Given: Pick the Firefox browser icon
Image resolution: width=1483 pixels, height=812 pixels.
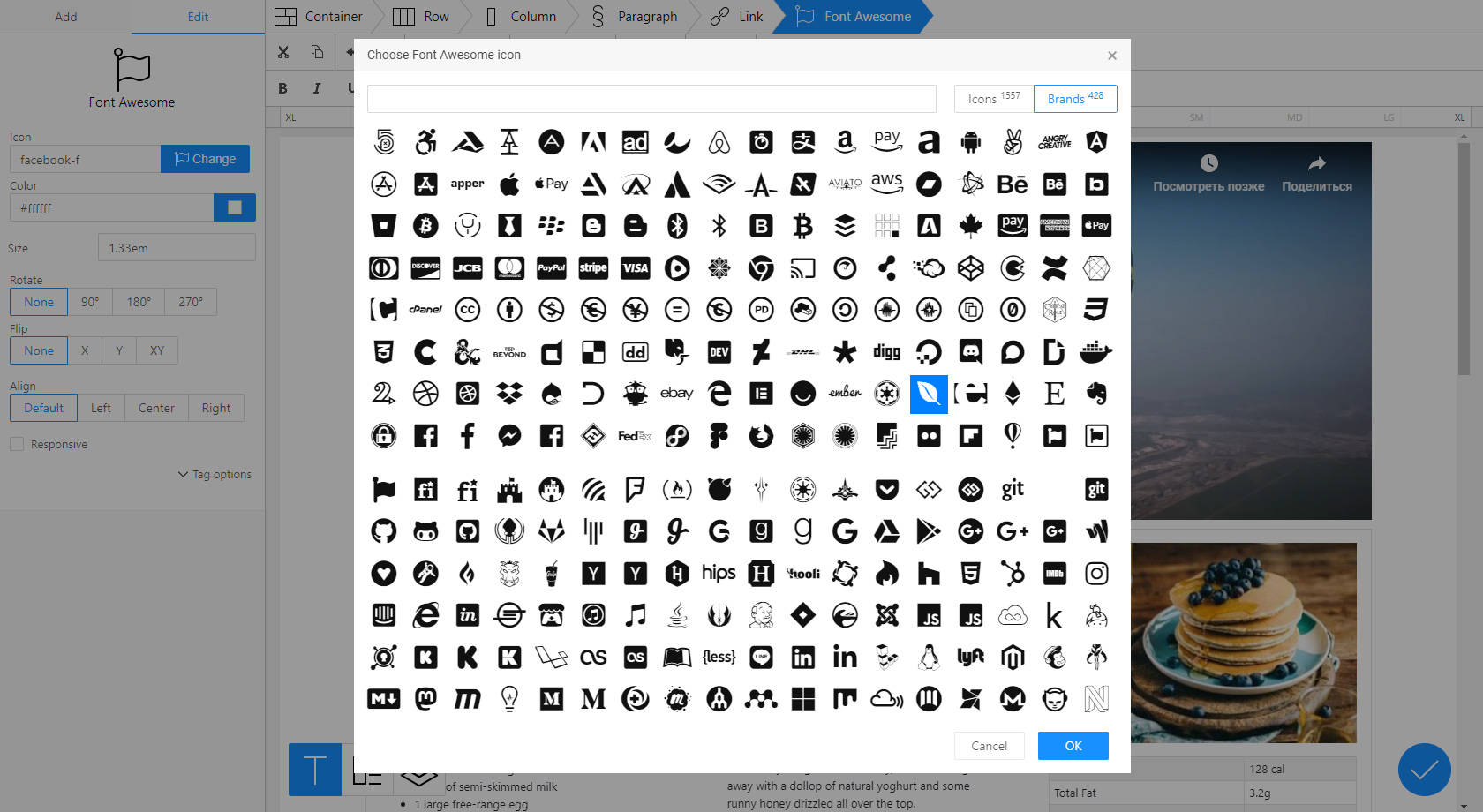Looking at the screenshot, I should pyautogui.click(x=761, y=436).
